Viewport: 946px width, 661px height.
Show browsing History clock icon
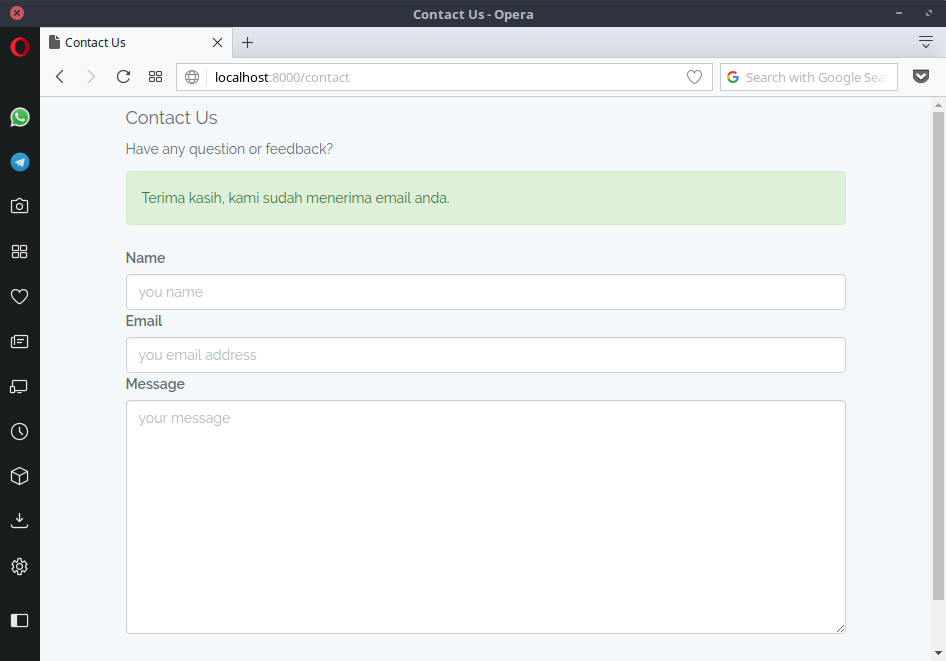pyautogui.click(x=19, y=432)
